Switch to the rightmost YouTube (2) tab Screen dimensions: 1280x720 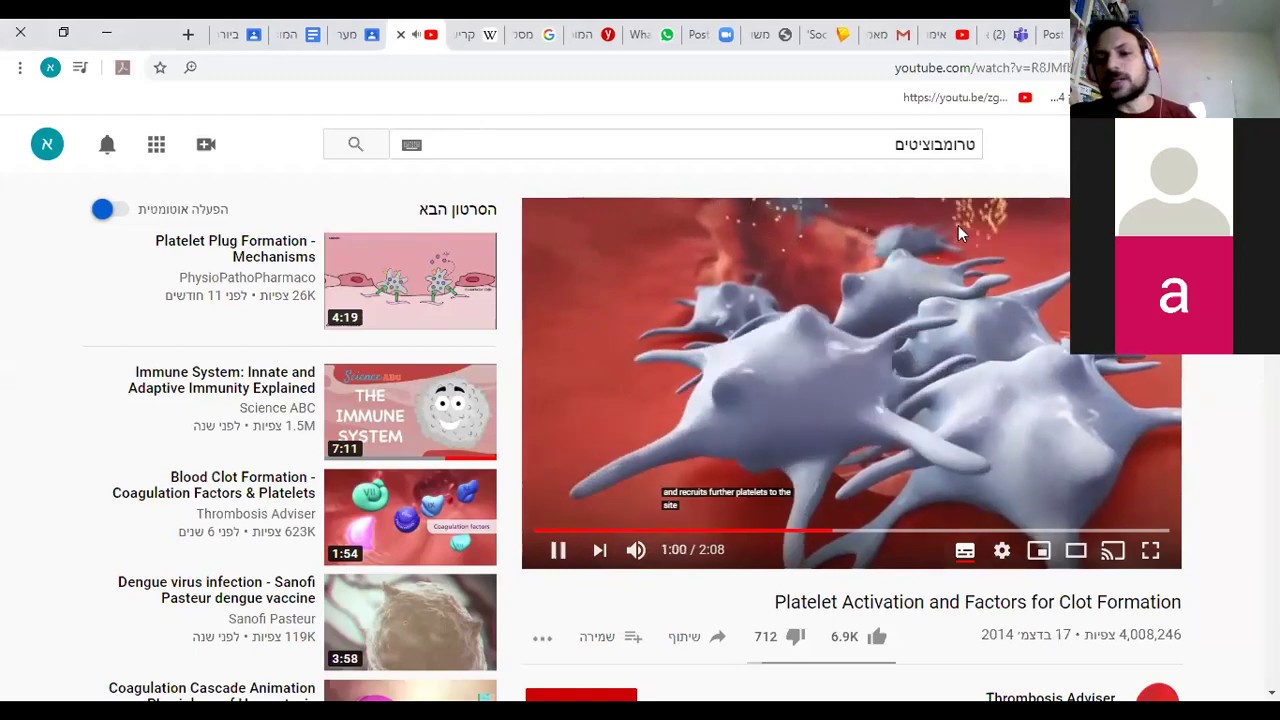pyautogui.click(x=948, y=35)
